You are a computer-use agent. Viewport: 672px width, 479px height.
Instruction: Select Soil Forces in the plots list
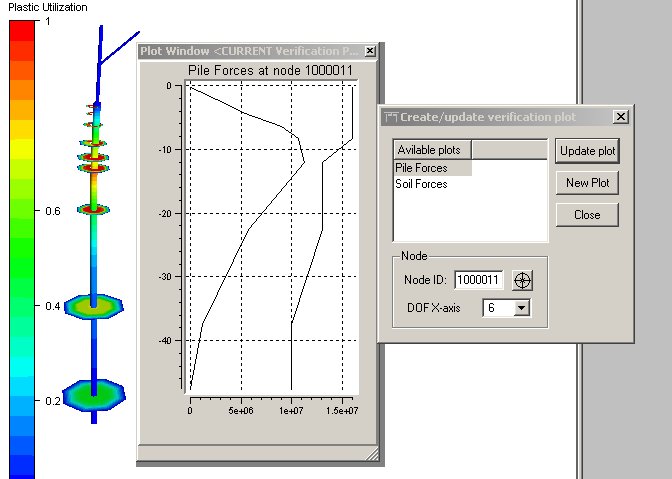click(421, 184)
